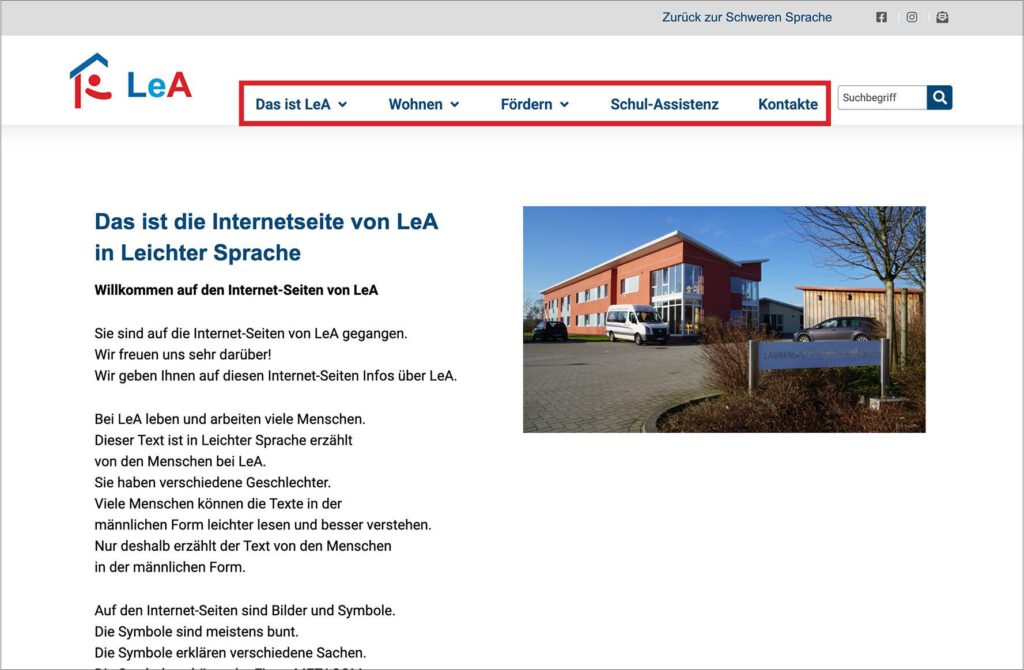The image size is (1024, 670).
Task: Open the Kontakte menu item
Action: tap(787, 104)
